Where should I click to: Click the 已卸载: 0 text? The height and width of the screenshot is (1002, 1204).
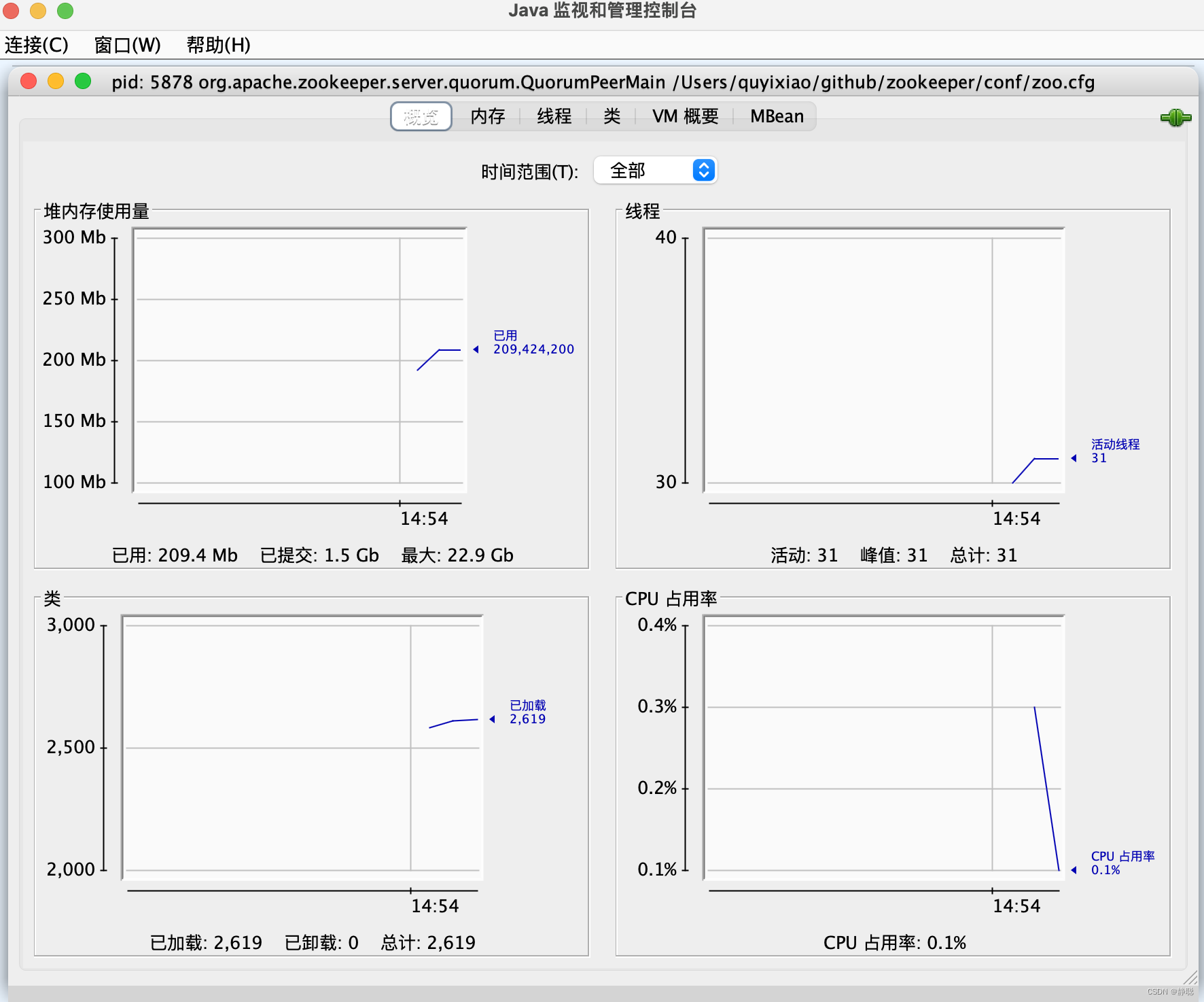(x=321, y=943)
